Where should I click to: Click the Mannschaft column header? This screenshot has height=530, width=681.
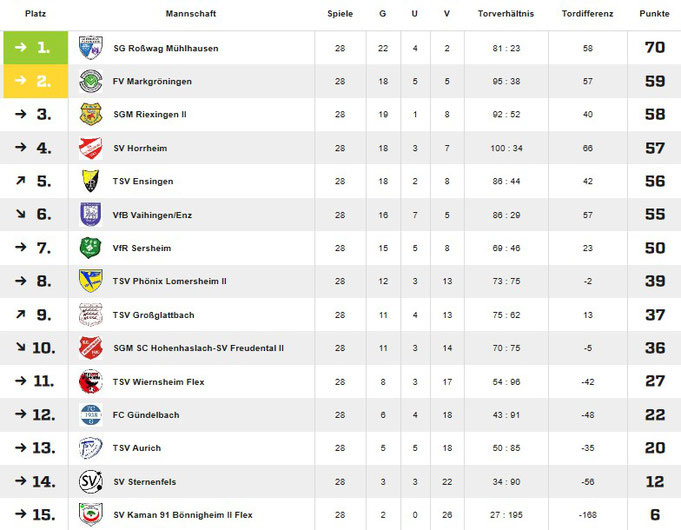pyautogui.click(x=191, y=13)
